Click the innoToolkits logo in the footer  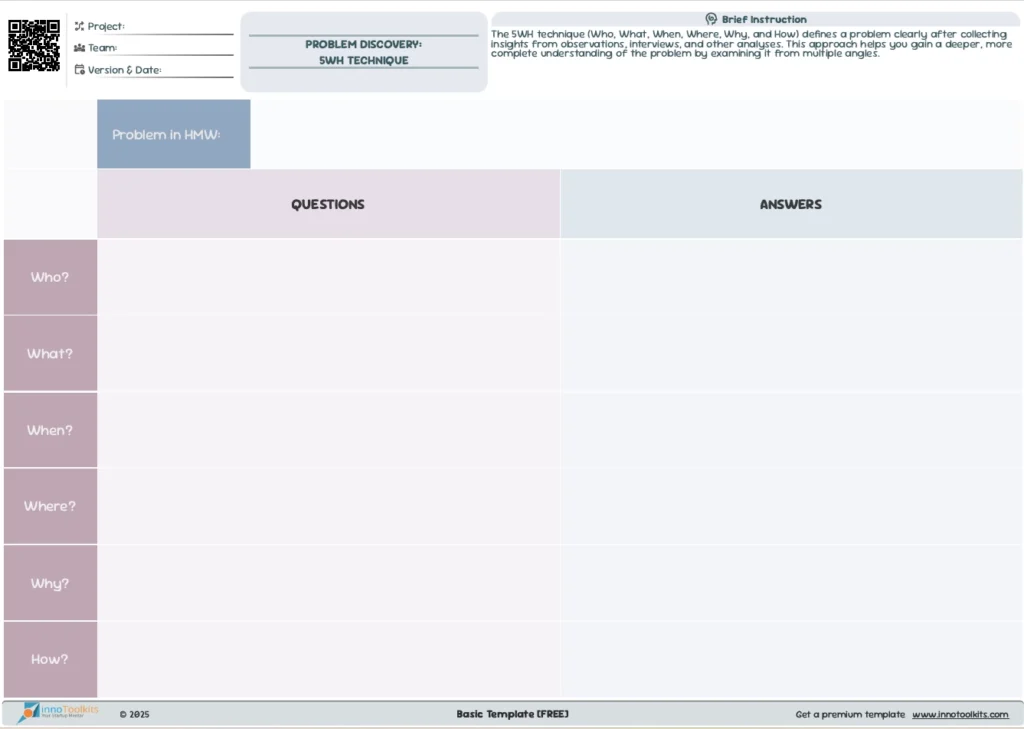(x=58, y=713)
